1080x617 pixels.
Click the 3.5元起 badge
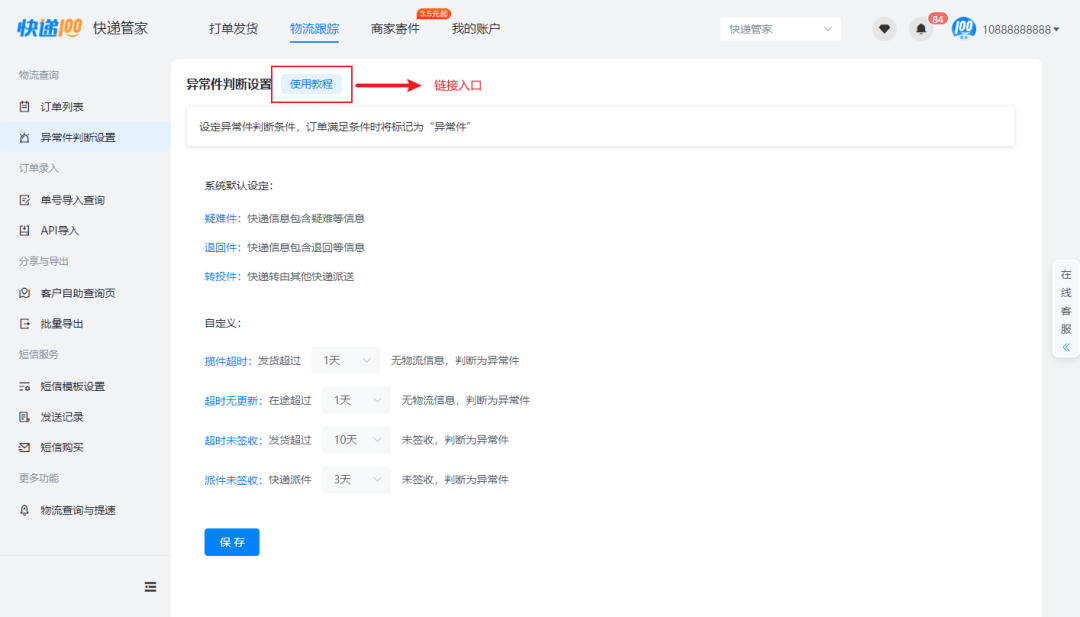[434, 14]
